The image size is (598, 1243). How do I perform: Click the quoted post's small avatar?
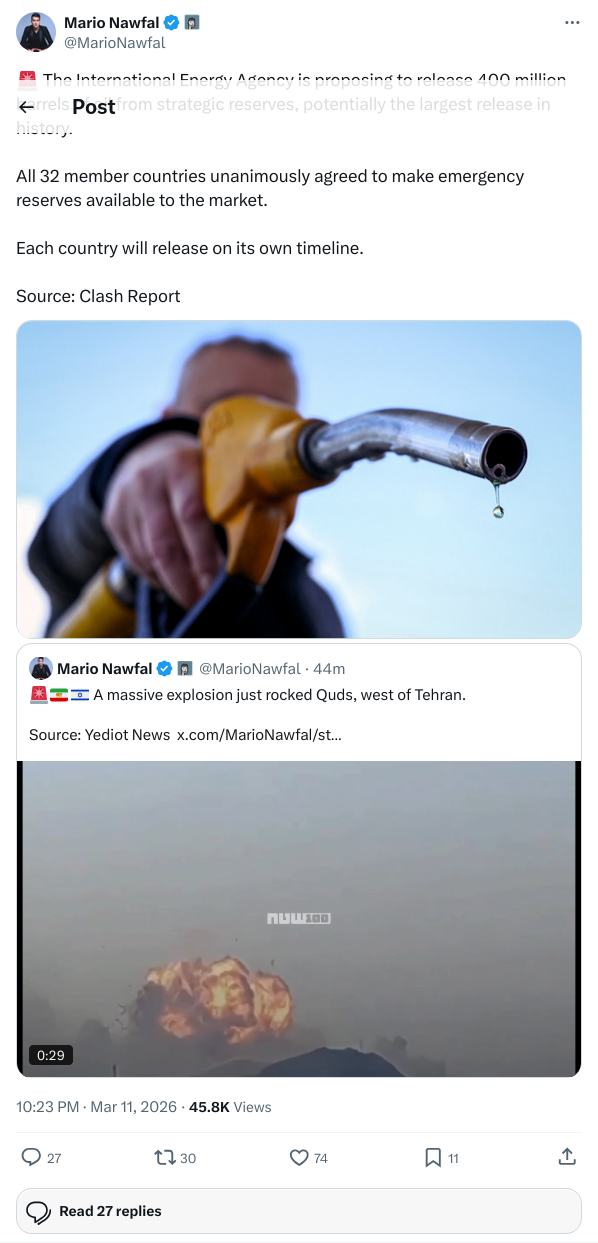(41, 668)
